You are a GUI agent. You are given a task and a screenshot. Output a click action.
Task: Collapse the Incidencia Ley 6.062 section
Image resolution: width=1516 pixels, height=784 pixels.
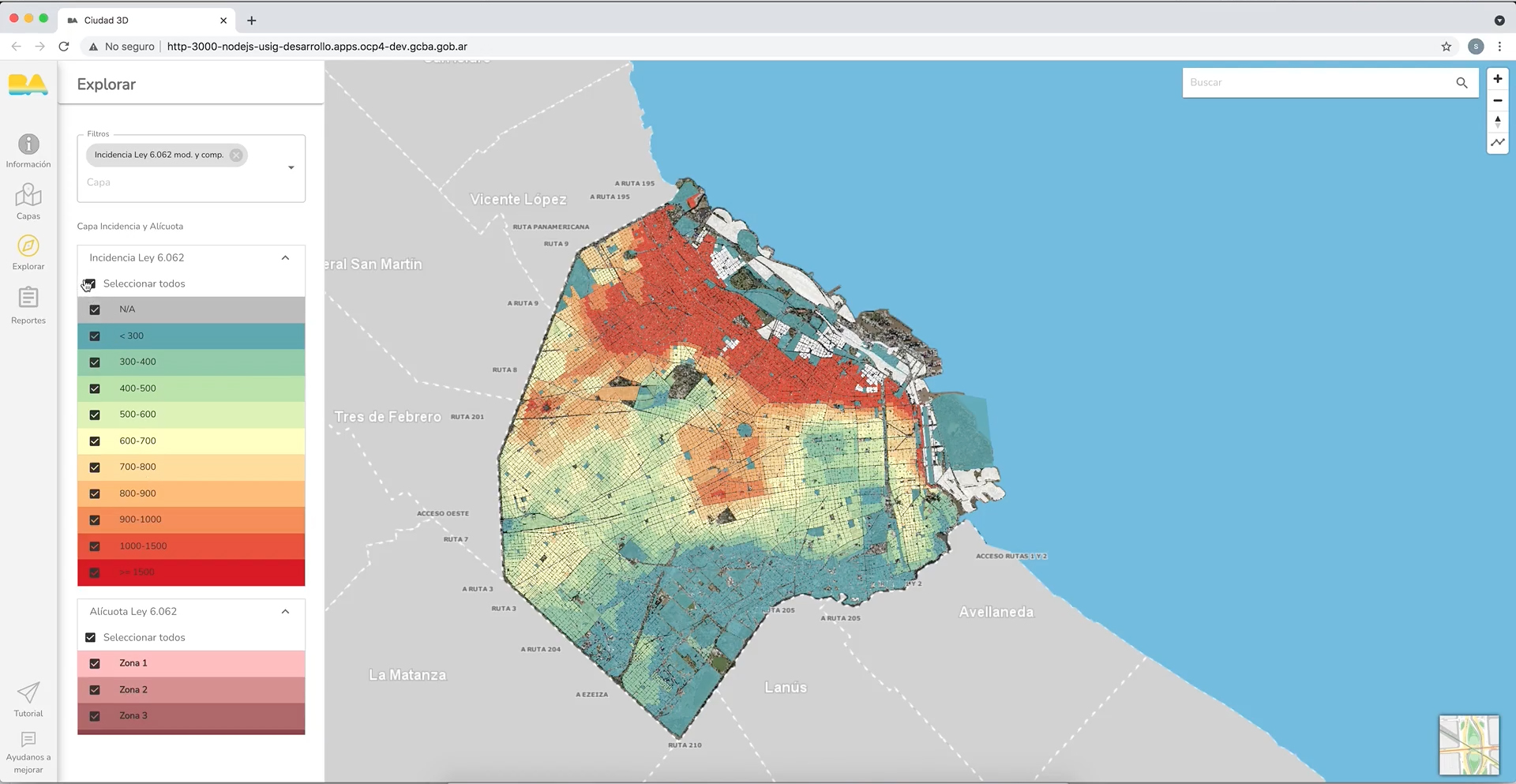coord(285,258)
